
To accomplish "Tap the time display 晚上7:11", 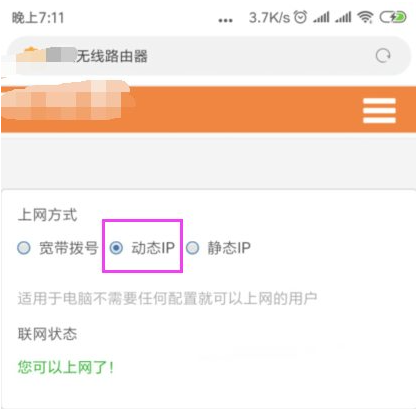I will pos(38,18).
